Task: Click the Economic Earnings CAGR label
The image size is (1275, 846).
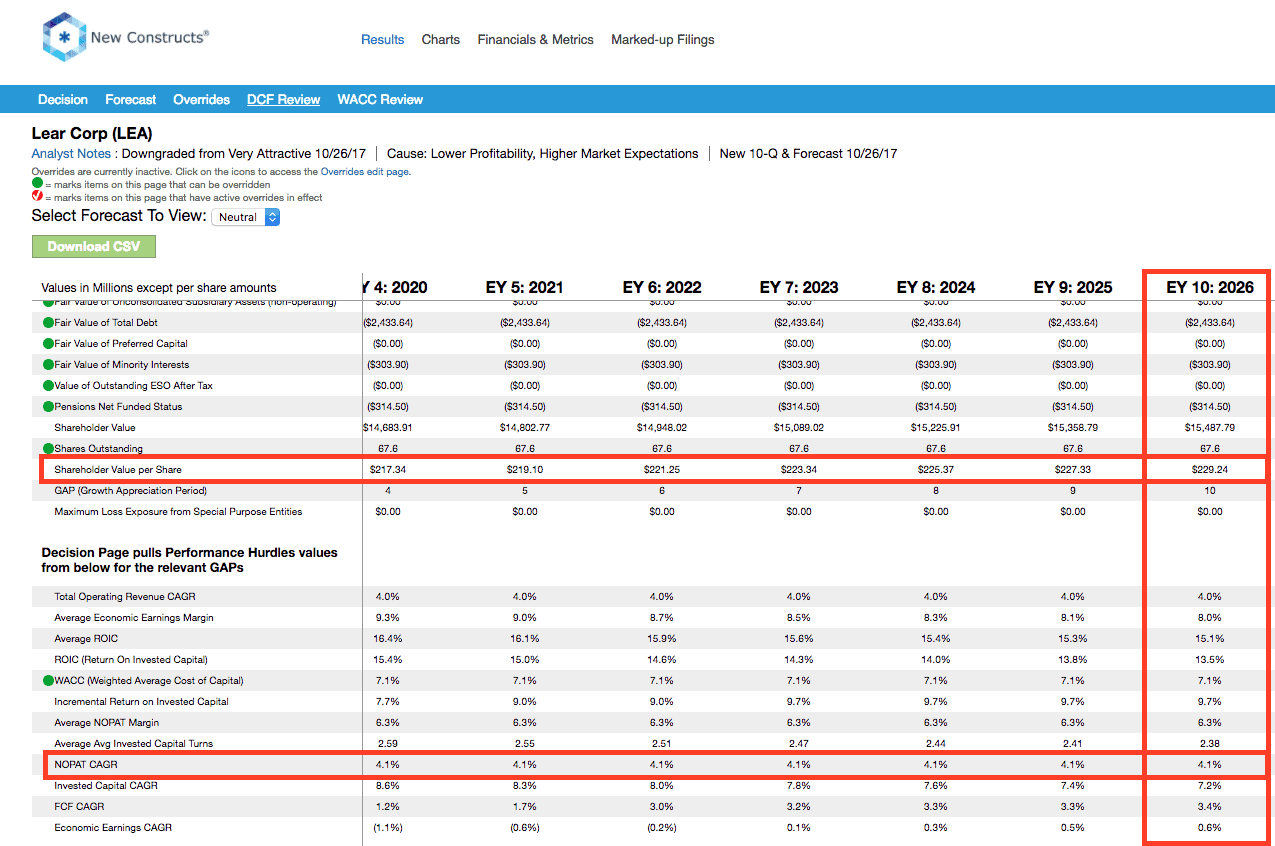Action: pos(113,827)
